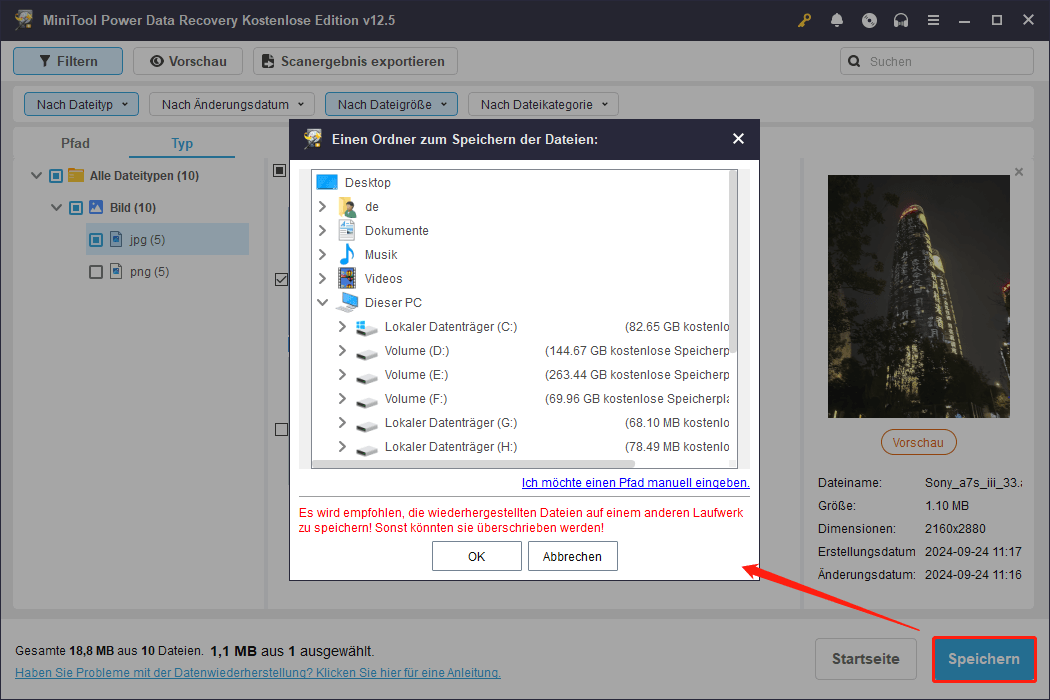Viewport: 1050px width, 700px height.
Task: Open 'Ich möchte einen Pfad manuell eingeben' link
Action: (635, 482)
